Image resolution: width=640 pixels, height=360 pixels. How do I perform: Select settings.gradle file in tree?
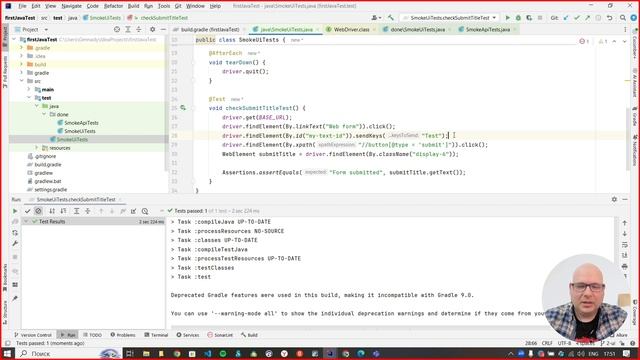point(51,190)
